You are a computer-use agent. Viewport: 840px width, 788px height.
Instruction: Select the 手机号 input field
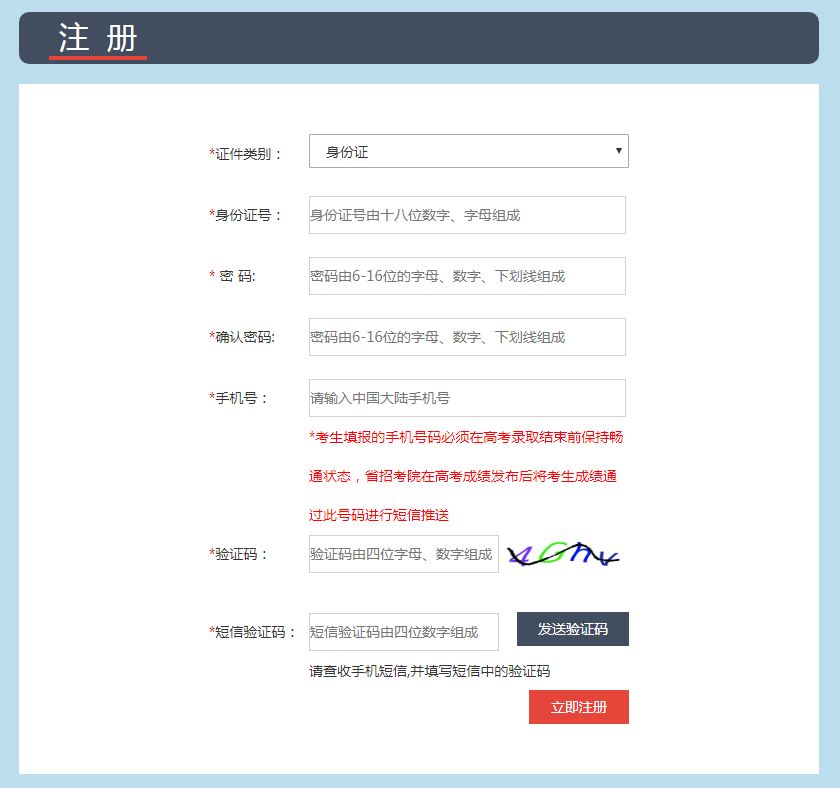(x=467, y=398)
